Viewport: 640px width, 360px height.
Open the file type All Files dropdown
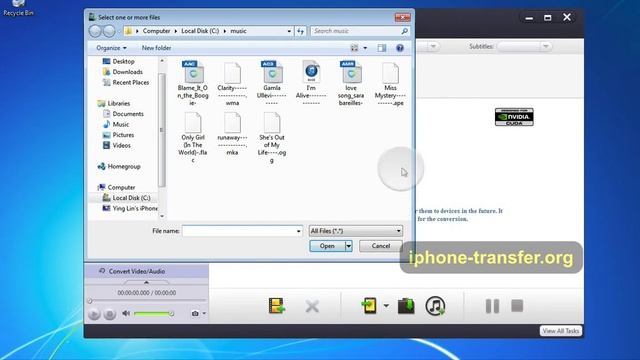356,231
